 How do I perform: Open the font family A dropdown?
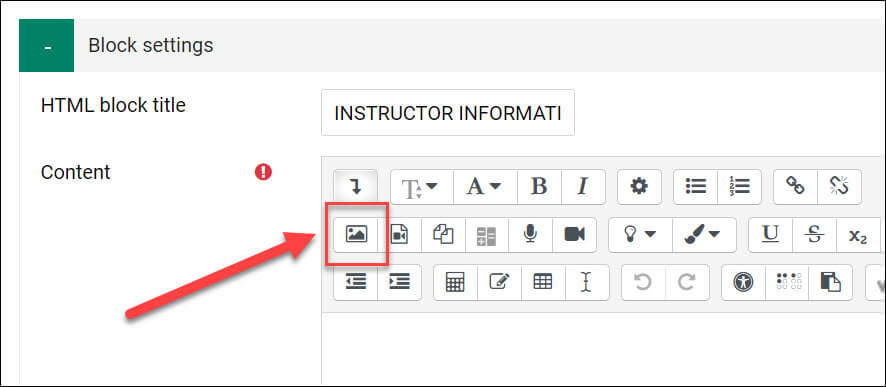coord(486,186)
